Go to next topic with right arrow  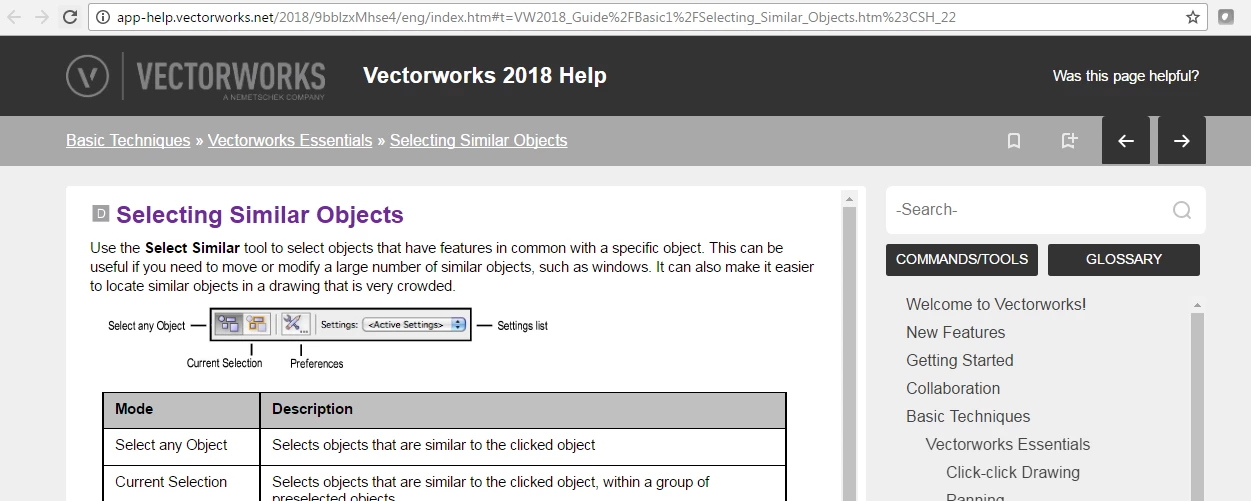(x=1182, y=141)
